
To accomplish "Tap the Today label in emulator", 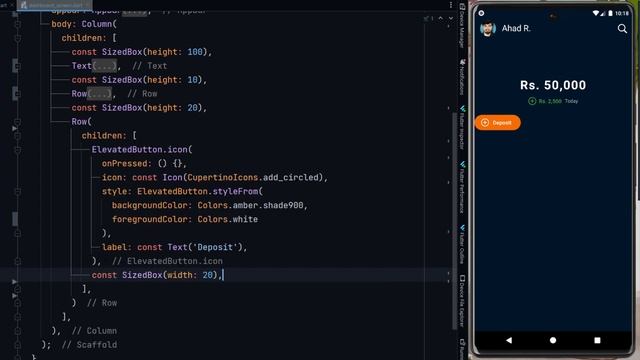I will (571, 101).
